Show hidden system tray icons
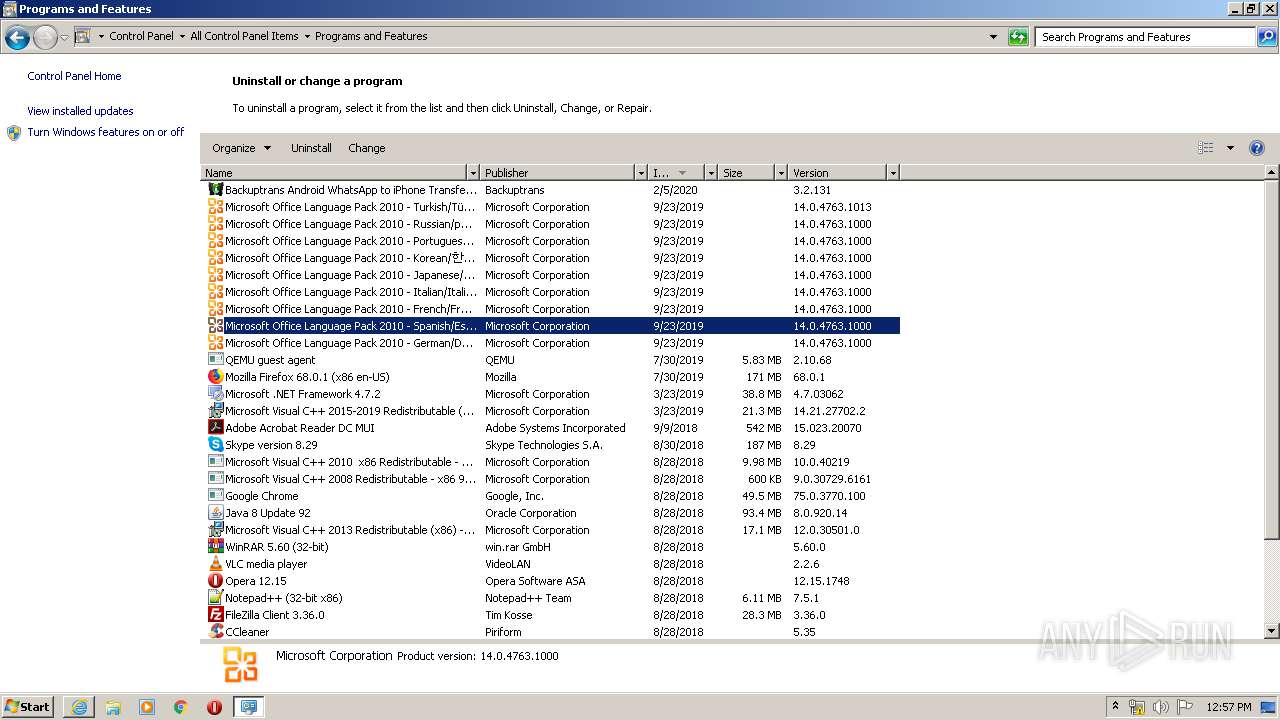This screenshot has height=720, width=1280. 1116,707
